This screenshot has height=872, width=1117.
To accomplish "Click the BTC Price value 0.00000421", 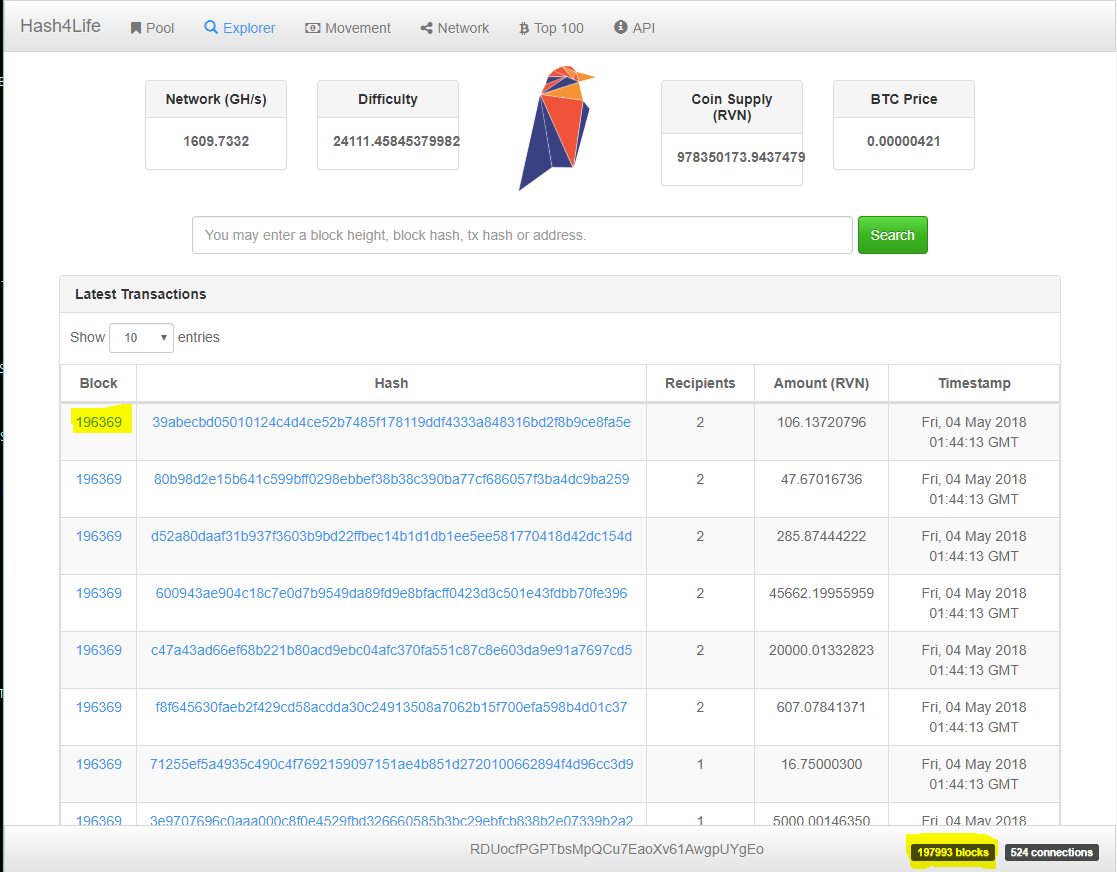I will 903,141.
